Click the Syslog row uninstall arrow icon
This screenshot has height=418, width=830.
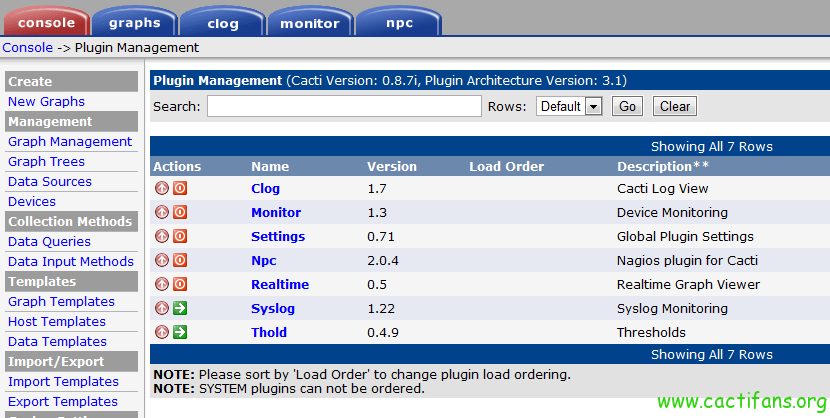162,308
